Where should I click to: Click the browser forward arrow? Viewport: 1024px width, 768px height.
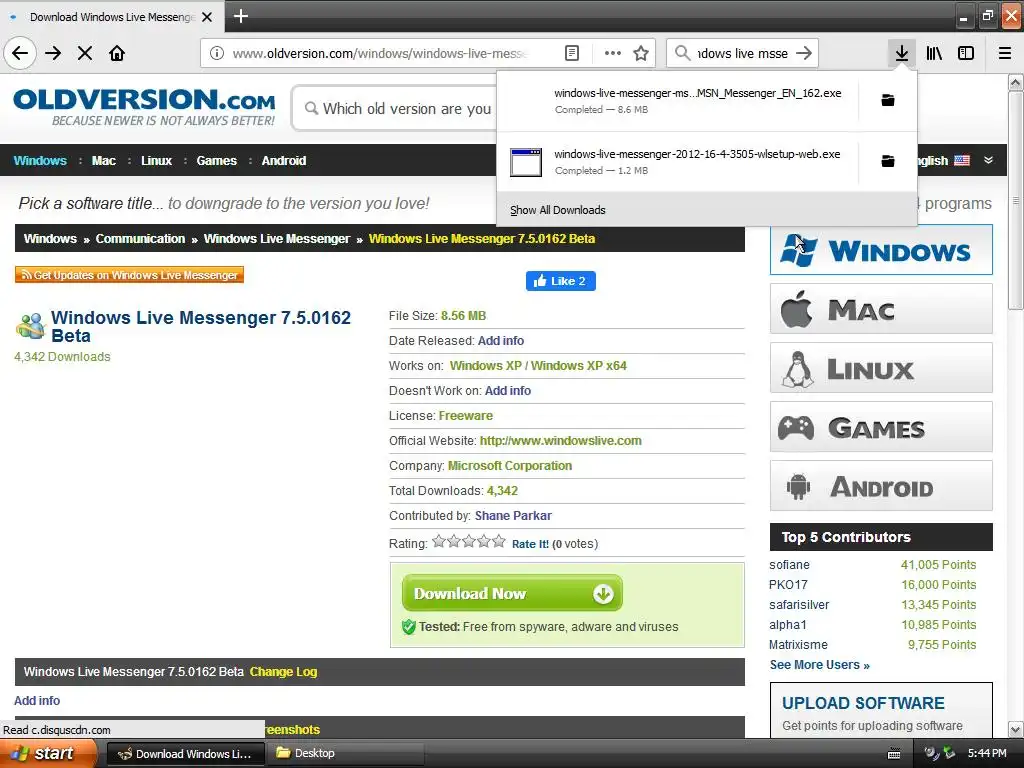click(x=53, y=53)
